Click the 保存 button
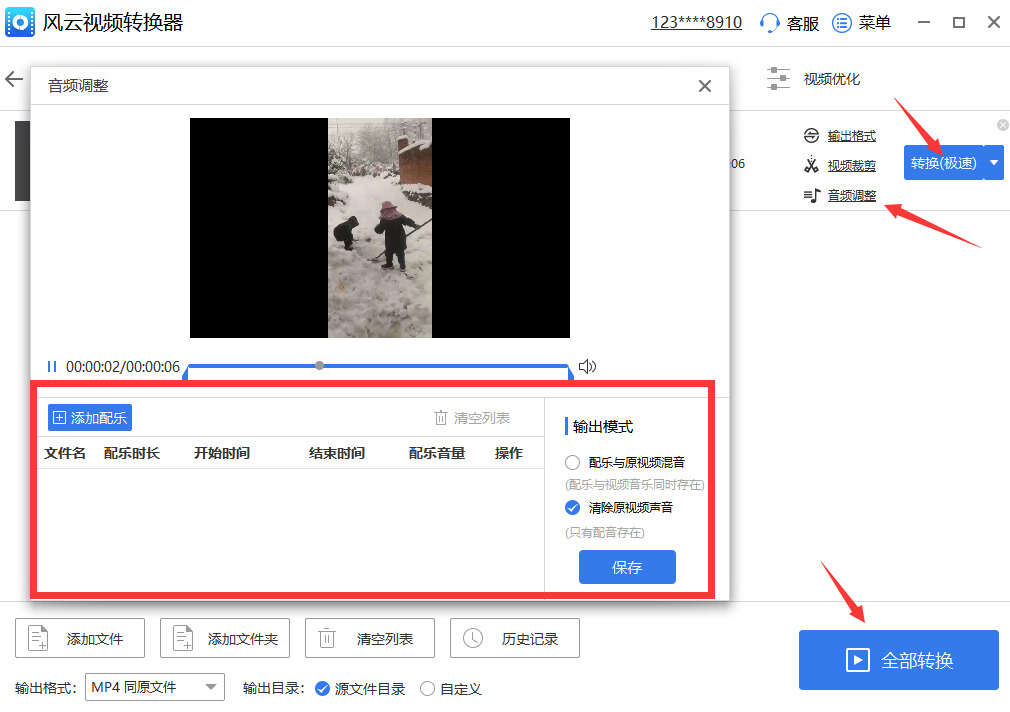The image size is (1010, 712). pyautogui.click(x=627, y=567)
